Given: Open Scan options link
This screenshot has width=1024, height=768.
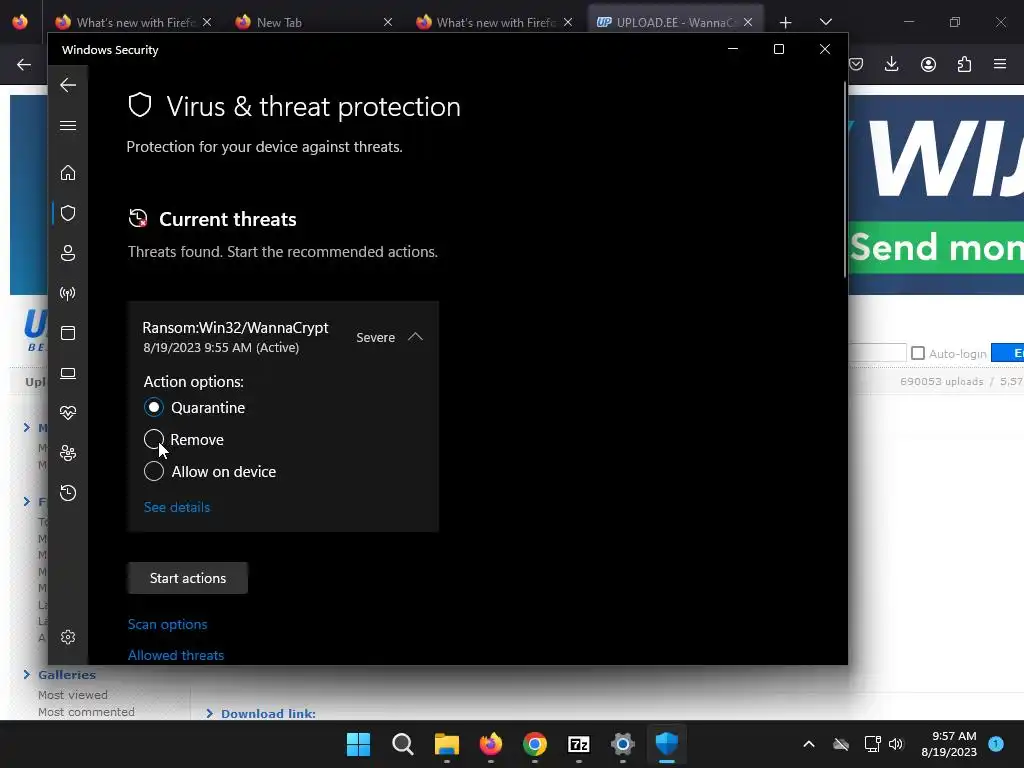Looking at the screenshot, I should pyautogui.click(x=167, y=624).
